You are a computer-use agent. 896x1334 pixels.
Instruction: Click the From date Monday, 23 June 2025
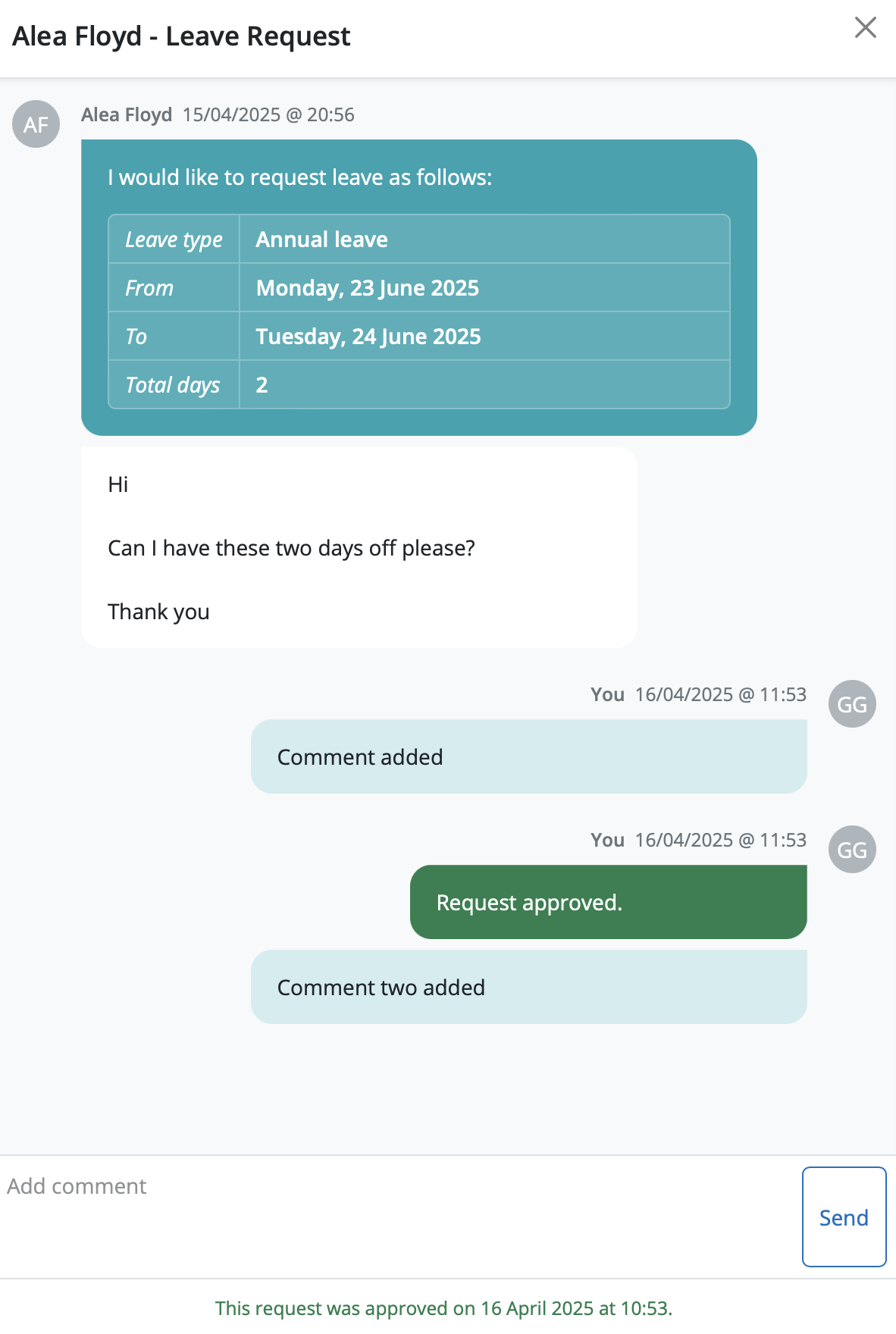(x=367, y=288)
